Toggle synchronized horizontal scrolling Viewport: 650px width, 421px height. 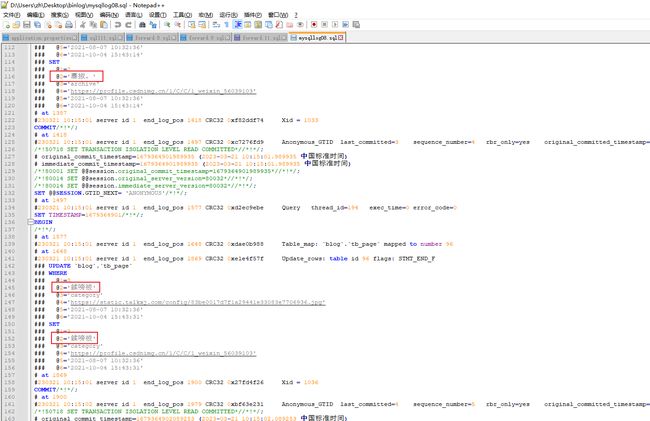(x=202, y=25)
